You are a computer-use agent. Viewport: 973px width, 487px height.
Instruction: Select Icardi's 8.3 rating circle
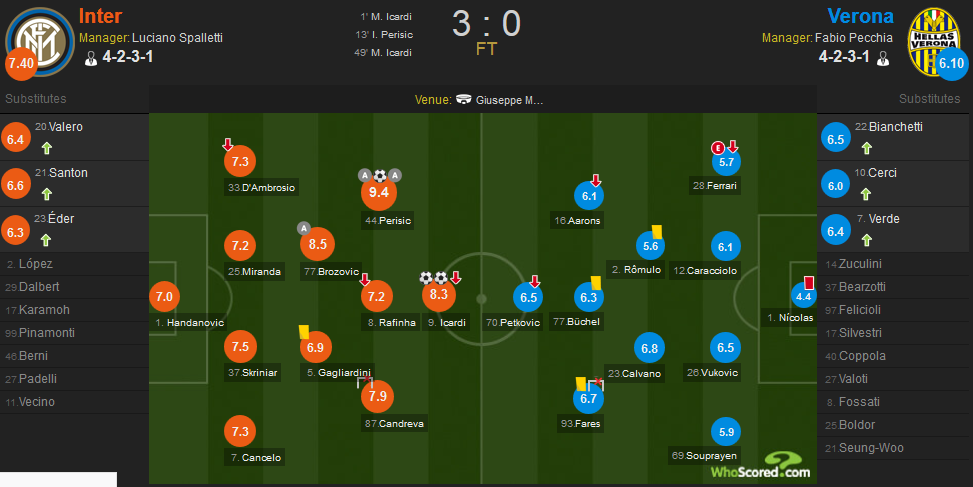(439, 295)
